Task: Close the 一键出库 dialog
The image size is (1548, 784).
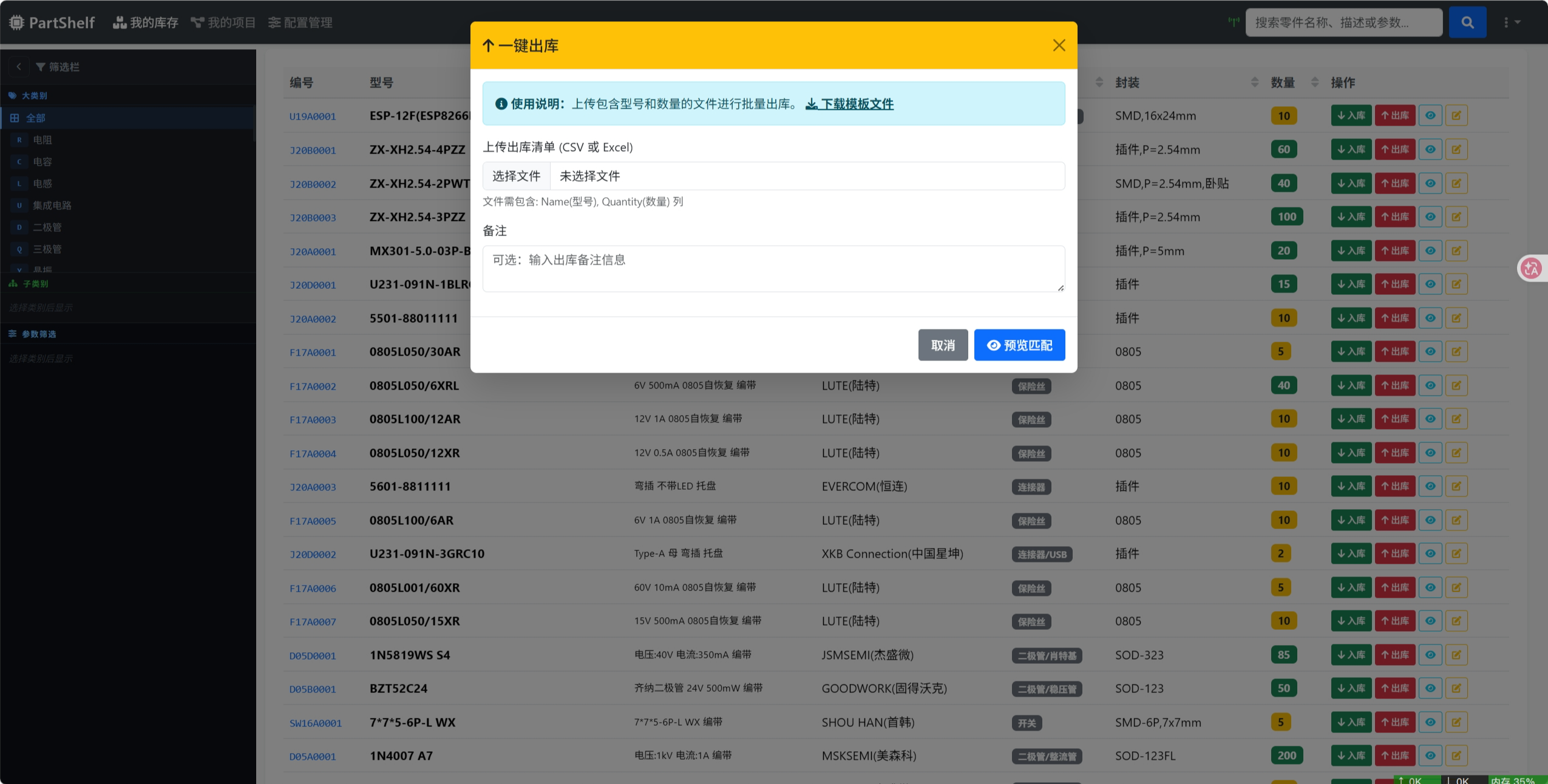Action: pyautogui.click(x=1059, y=46)
